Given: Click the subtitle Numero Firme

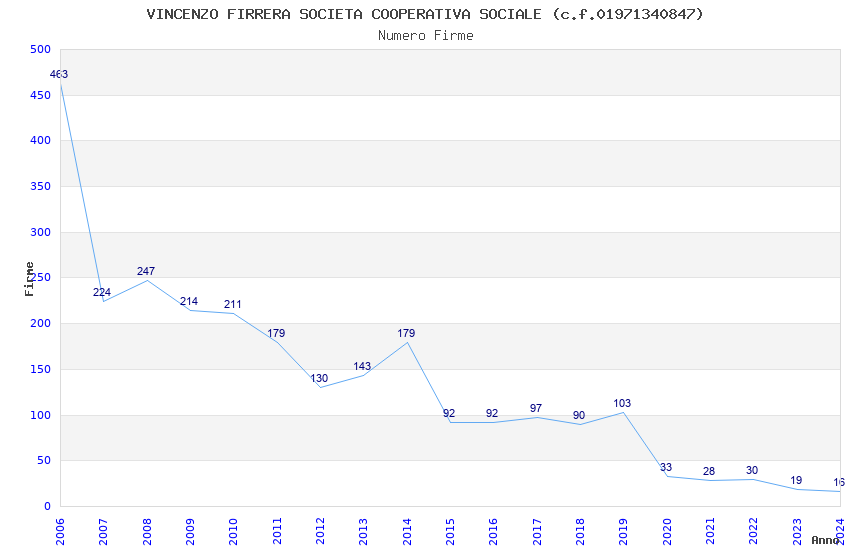Looking at the screenshot, I should [x=426, y=36].
